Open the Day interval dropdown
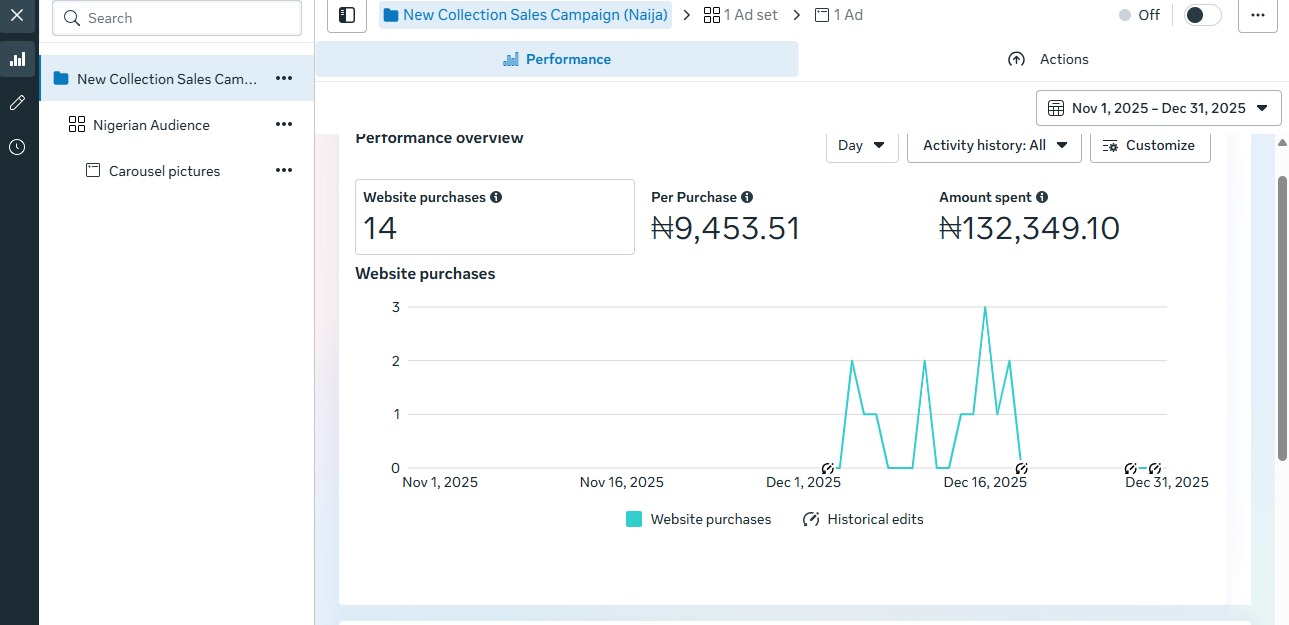The height and width of the screenshot is (625, 1289). (x=861, y=145)
